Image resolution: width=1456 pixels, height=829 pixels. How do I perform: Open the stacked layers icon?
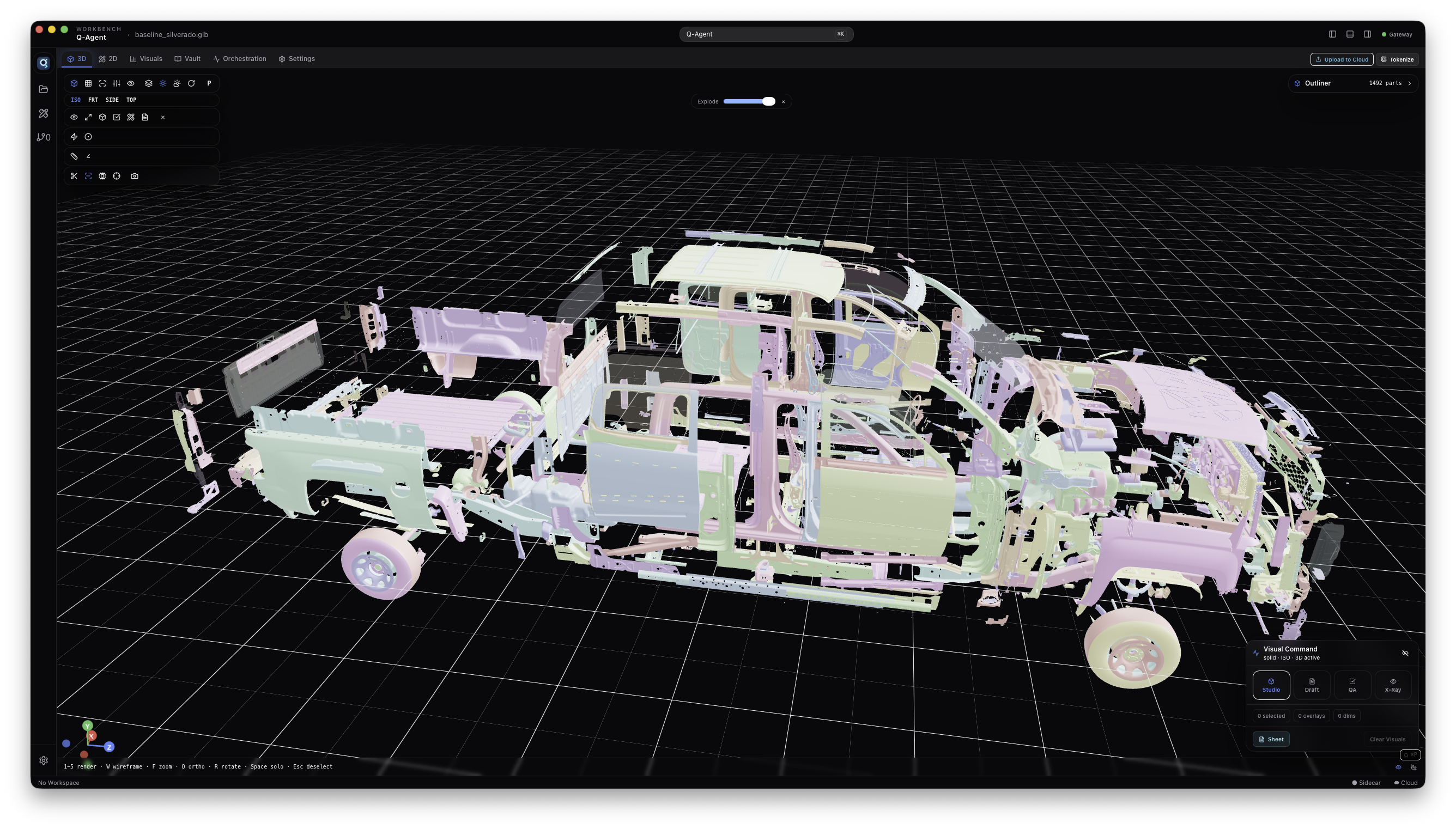[x=149, y=83]
